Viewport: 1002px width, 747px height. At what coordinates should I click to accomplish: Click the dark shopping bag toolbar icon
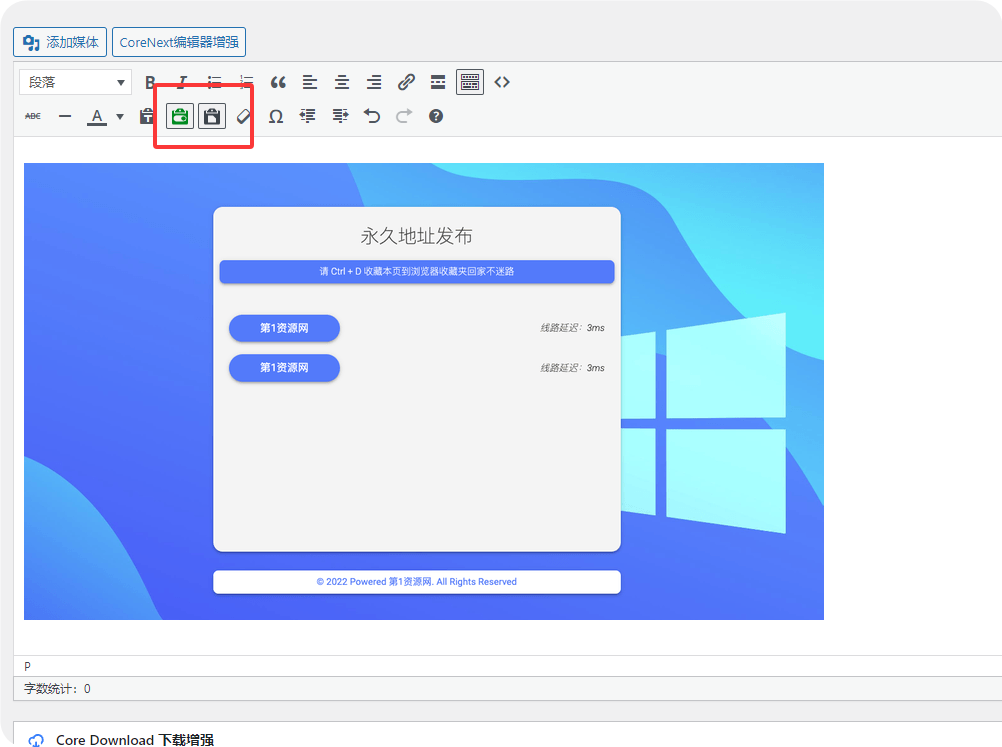(x=212, y=116)
